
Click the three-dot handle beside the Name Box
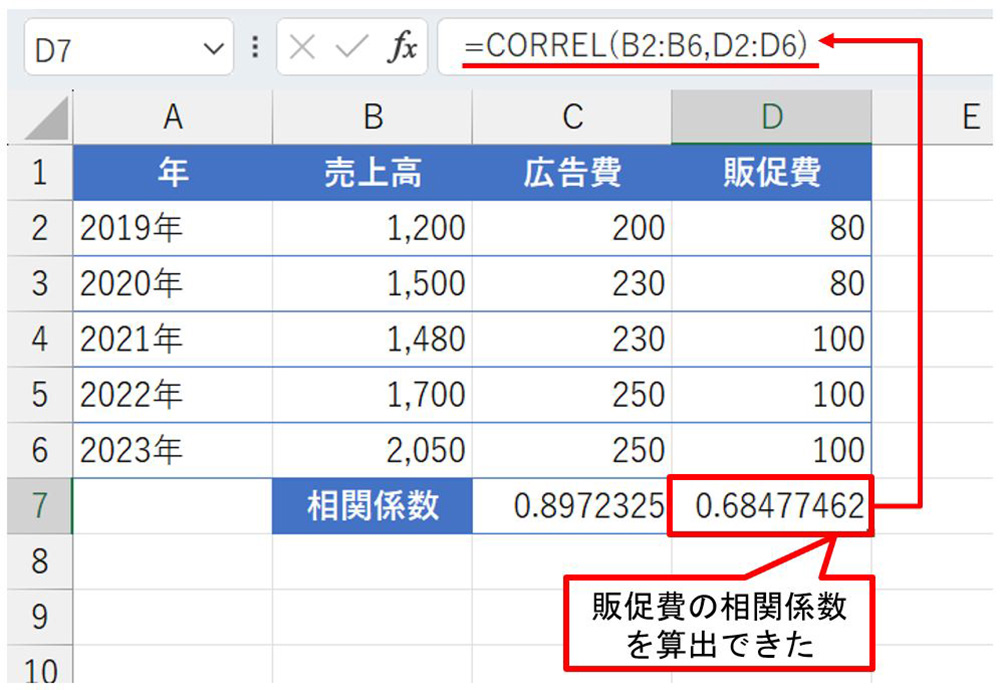[x=255, y=47]
